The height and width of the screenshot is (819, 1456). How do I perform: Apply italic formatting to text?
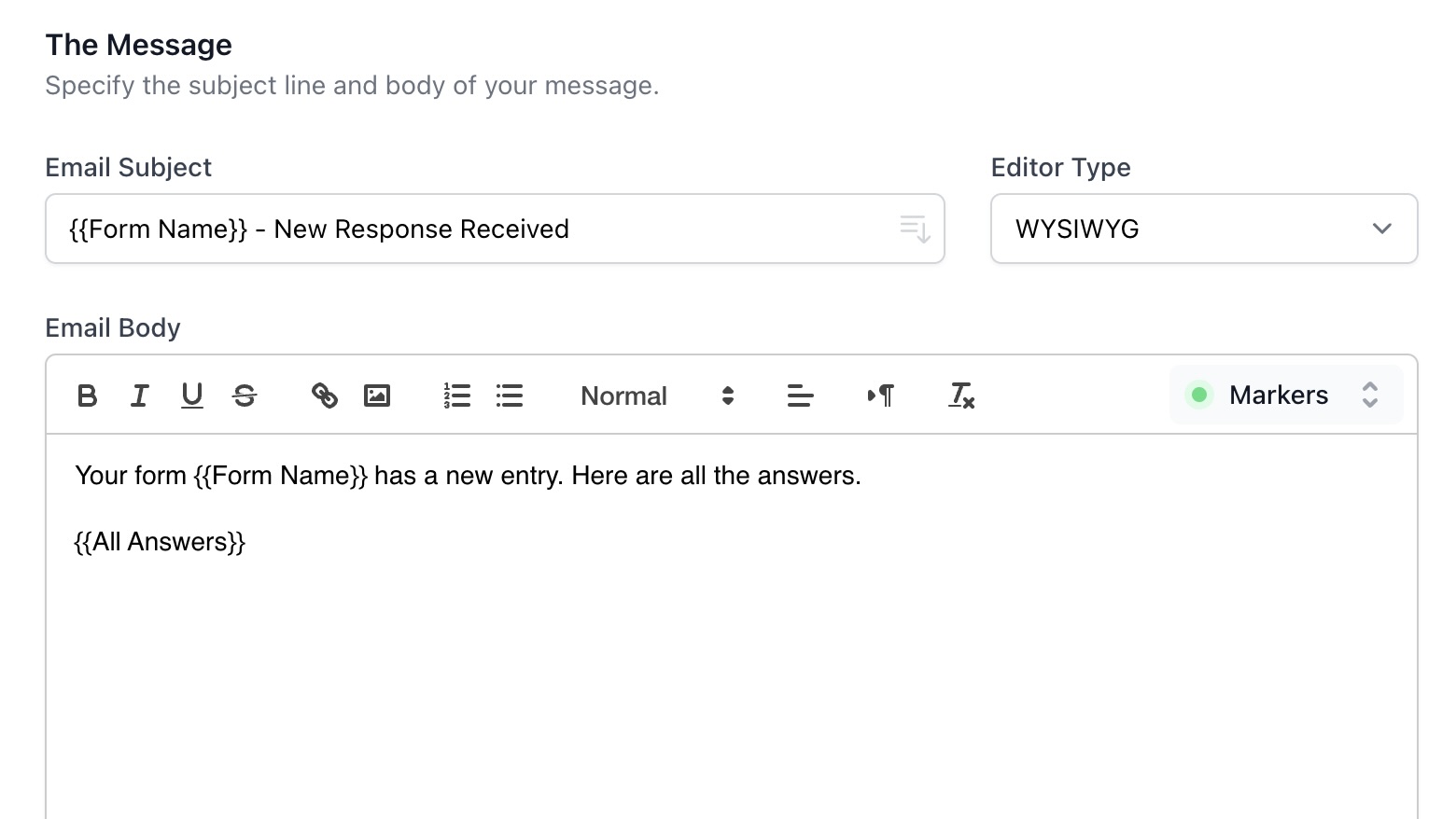coord(139,396)
